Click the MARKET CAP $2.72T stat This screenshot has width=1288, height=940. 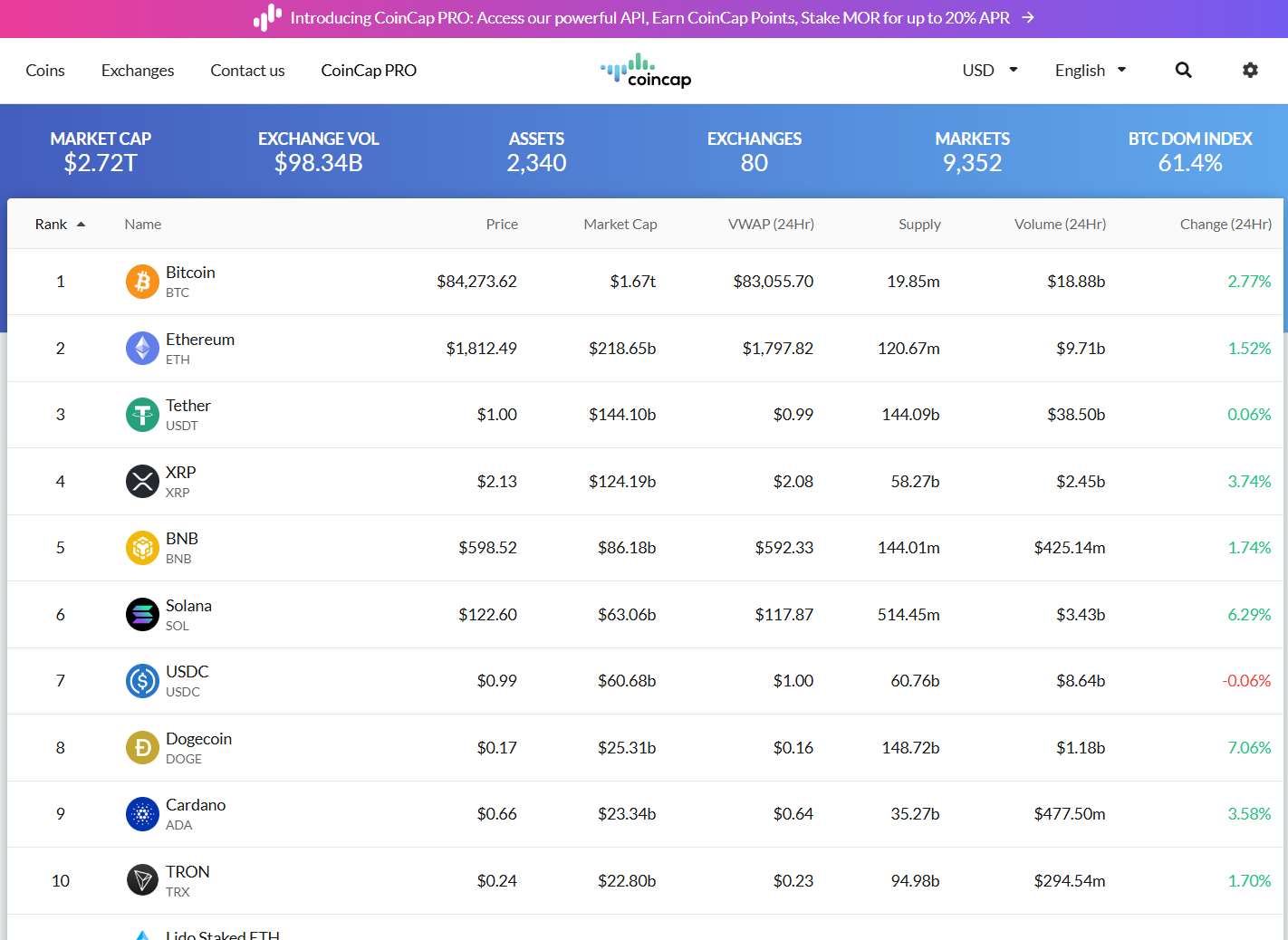pyautogui.click(x=101, y=151)
